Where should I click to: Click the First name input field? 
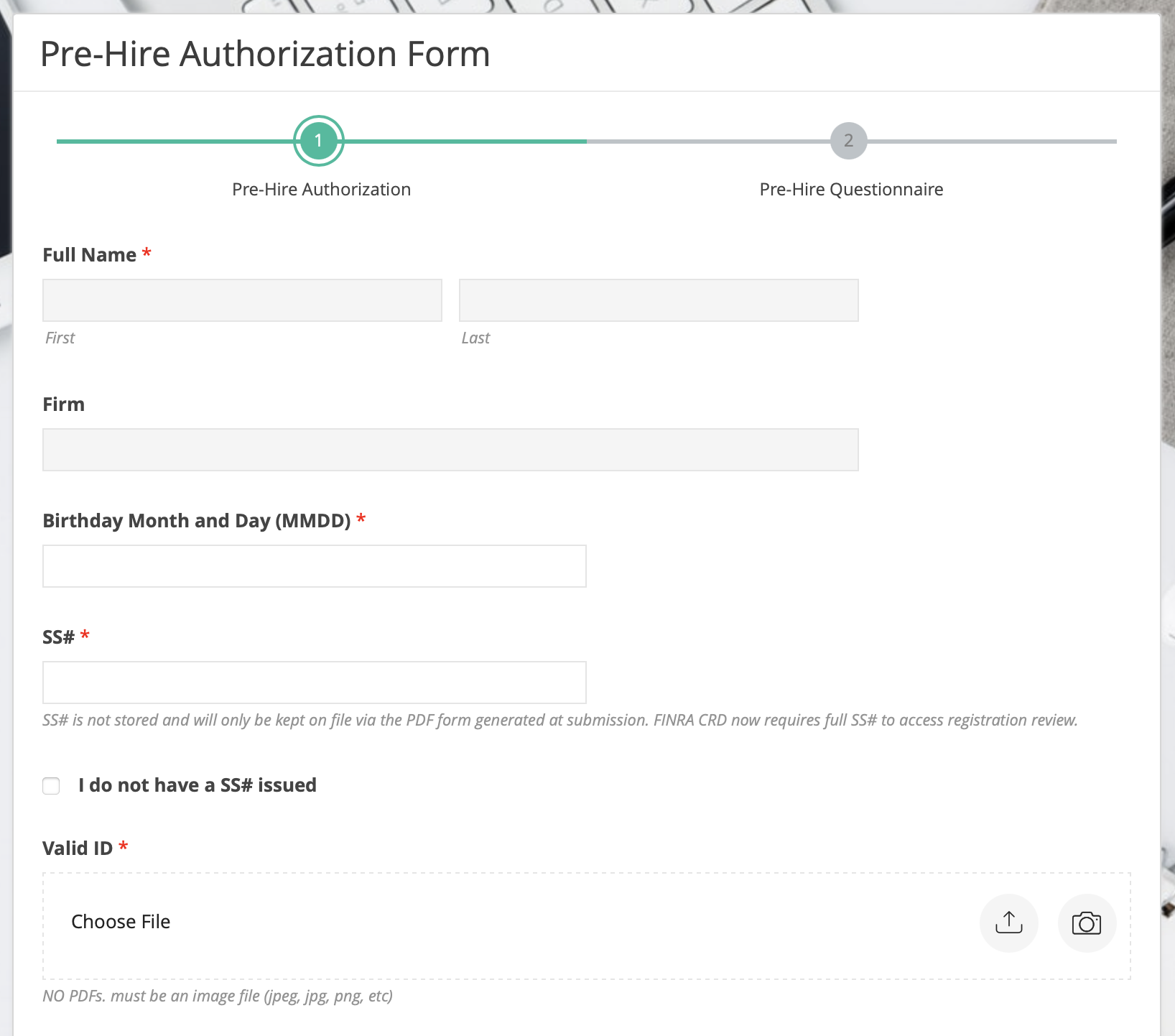click(242, 300)
